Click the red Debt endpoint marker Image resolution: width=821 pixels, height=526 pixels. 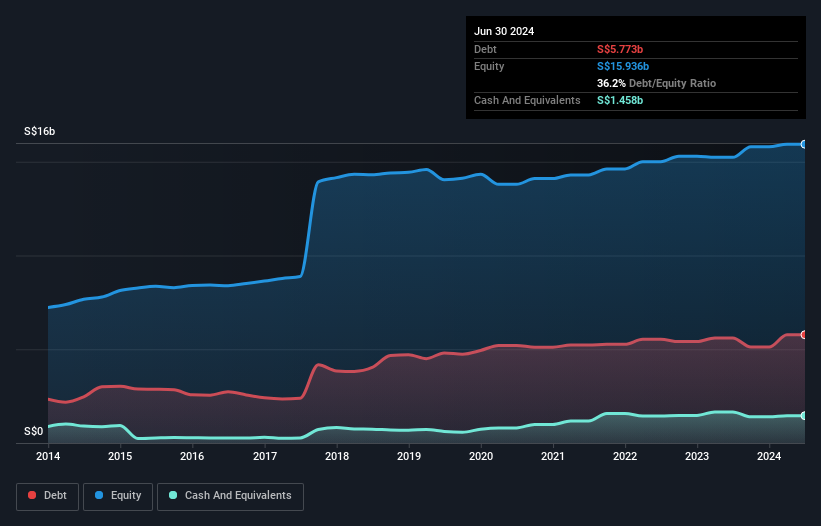pos(804,334)
